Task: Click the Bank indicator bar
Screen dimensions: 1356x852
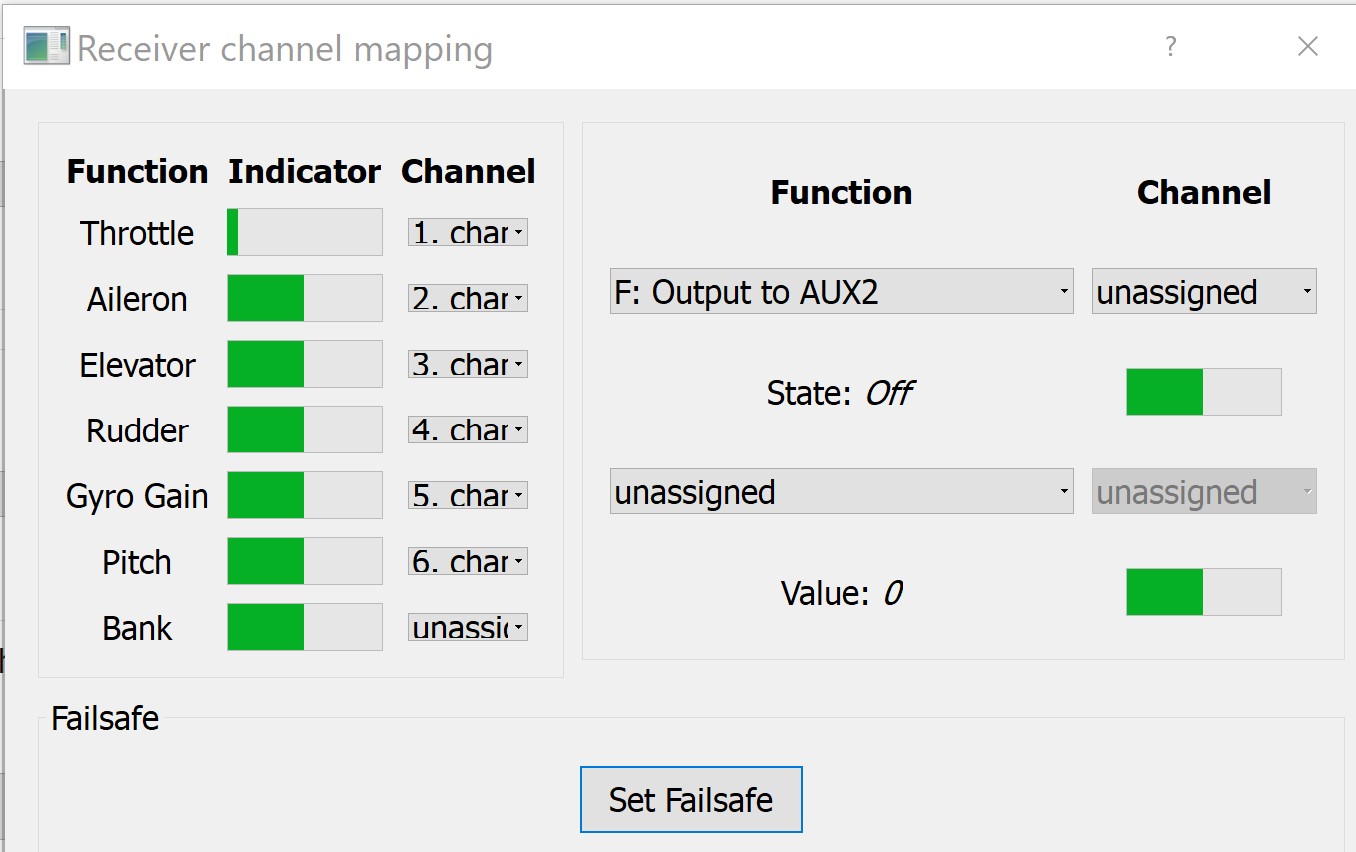Action: coord(305,628)
